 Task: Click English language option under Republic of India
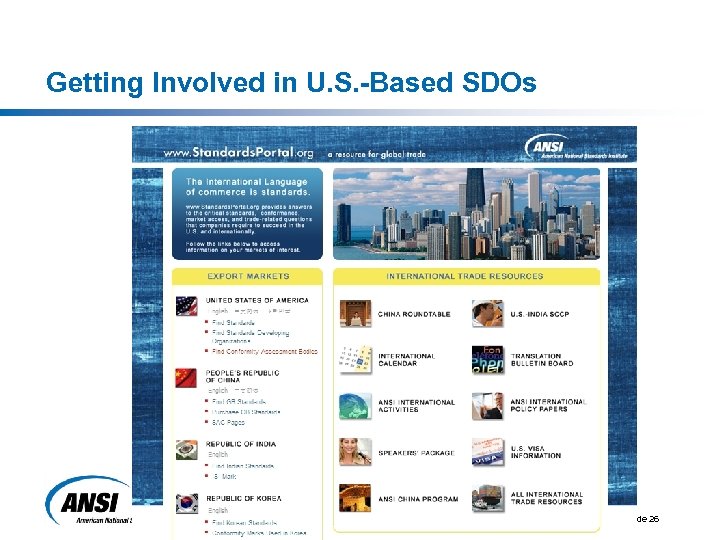[218, 454]
